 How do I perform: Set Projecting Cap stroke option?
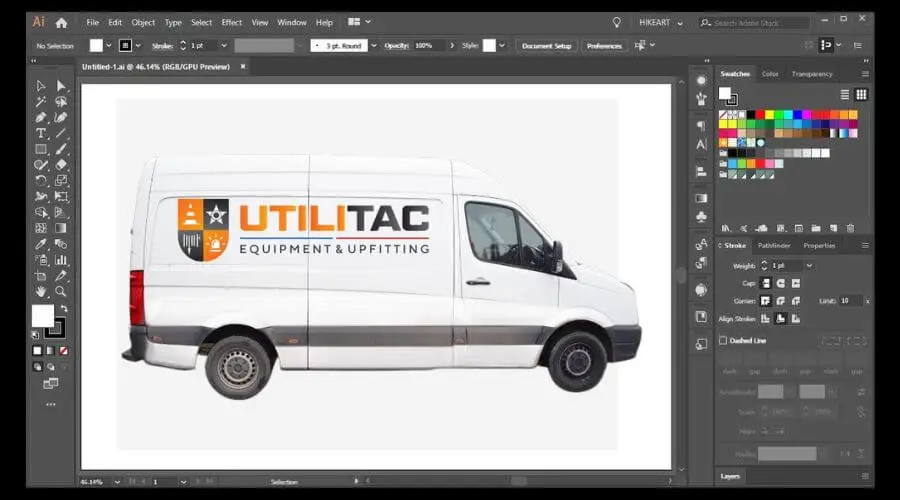coord(796,283)
